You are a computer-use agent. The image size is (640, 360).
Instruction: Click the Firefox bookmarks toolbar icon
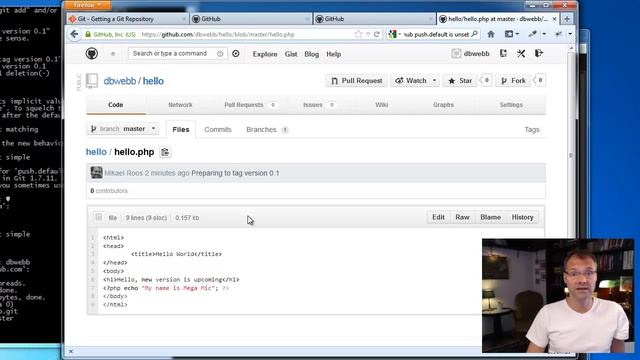point(509,34)
